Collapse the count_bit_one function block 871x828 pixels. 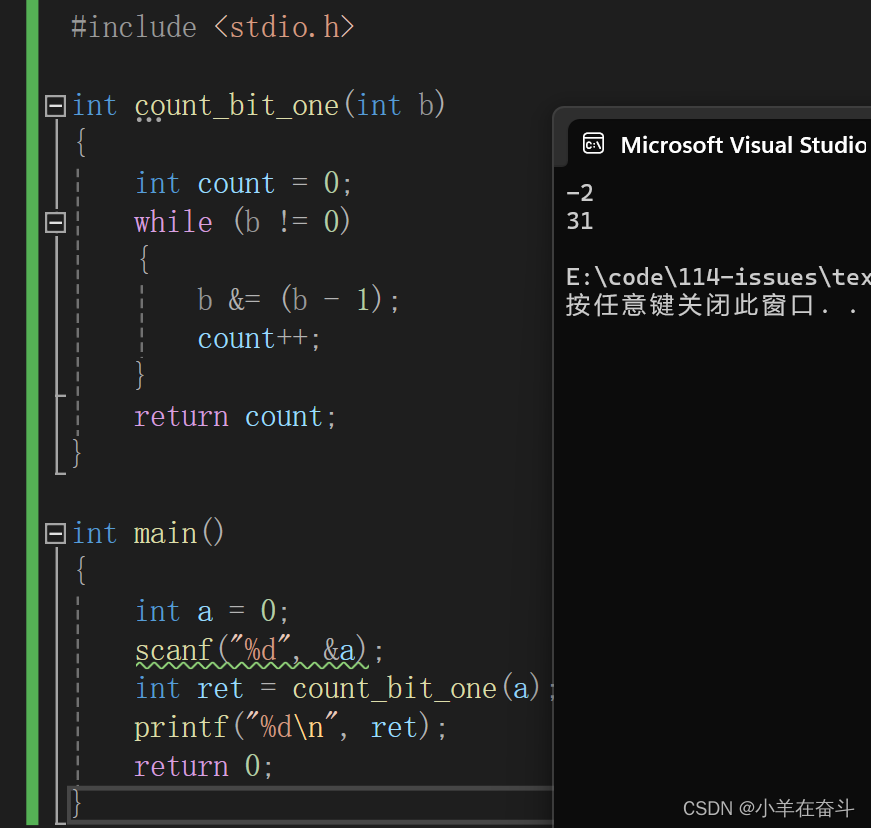[55, 106]
